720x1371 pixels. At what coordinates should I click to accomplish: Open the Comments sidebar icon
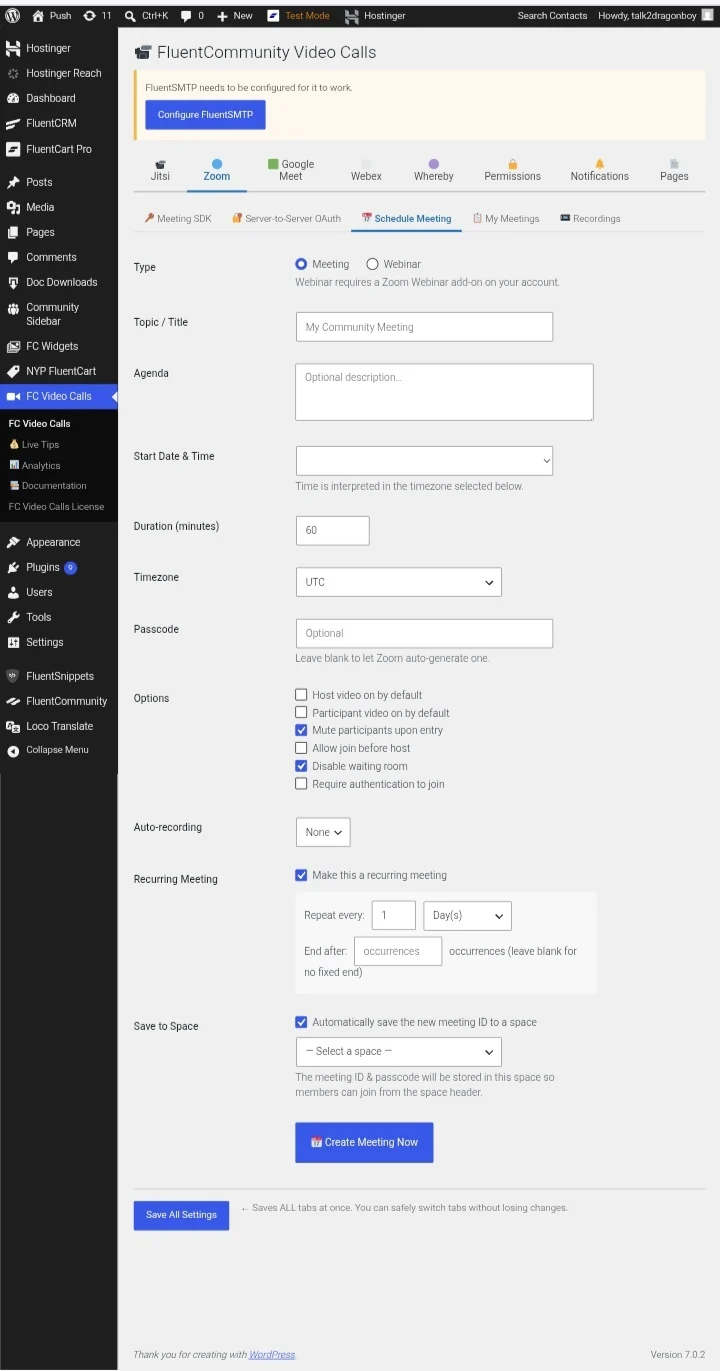click(x=13, y=257)
